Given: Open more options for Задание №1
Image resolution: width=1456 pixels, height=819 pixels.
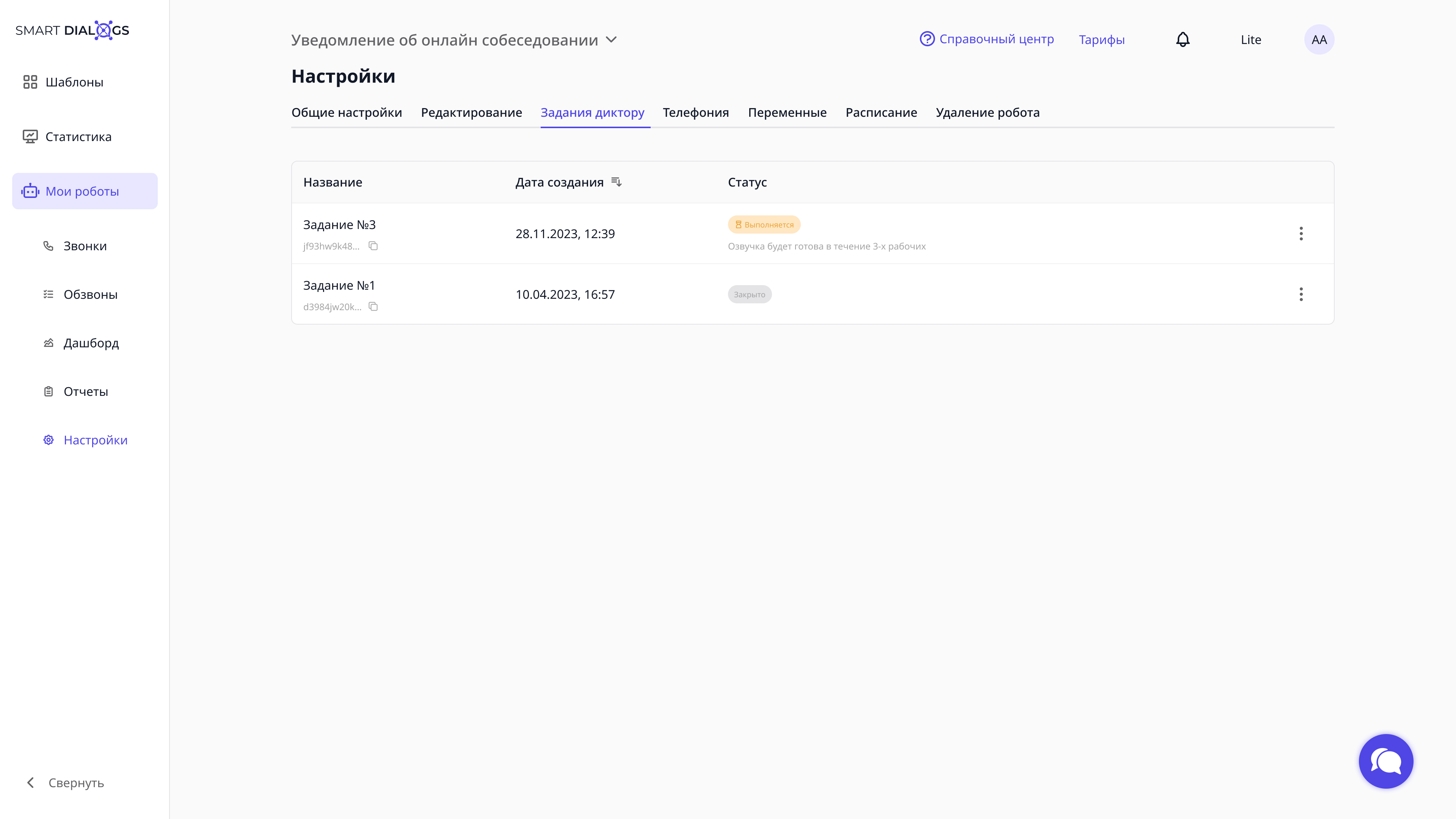Looking at the screenshot, I should tap(1301, 294).
